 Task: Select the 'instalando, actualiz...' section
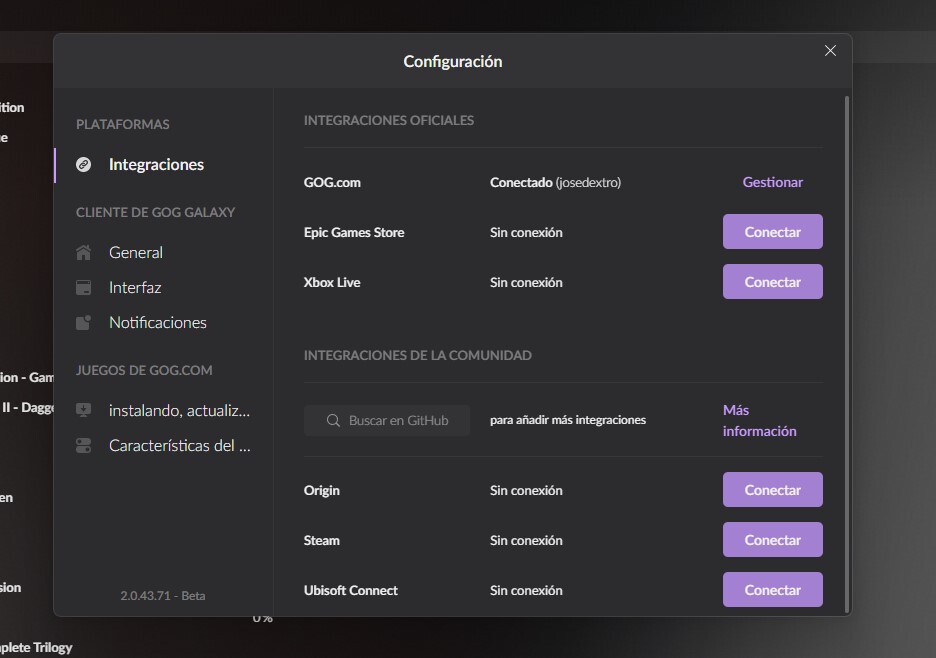pyautogui.click(x=179, y=411)
